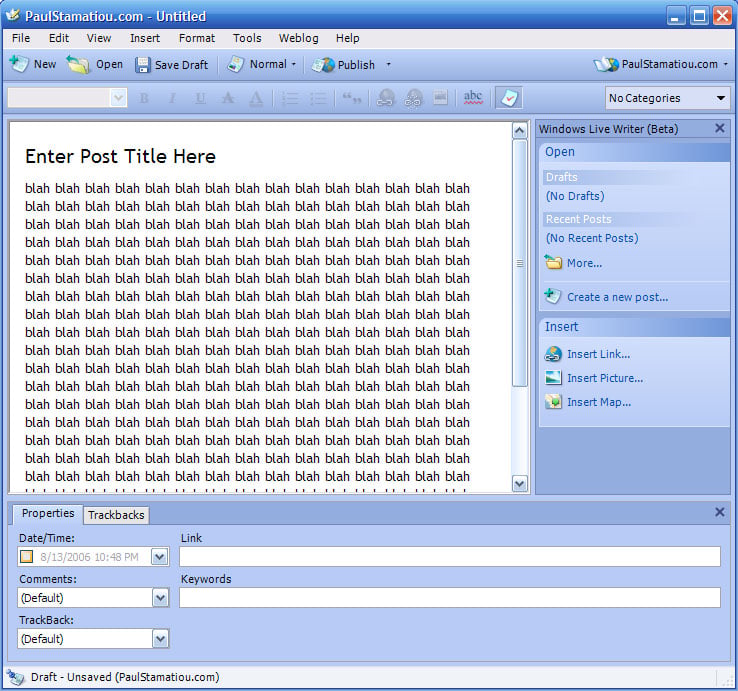The width and height of the screenshot is (738, 691).
Task: Click the (No Drafts) text
Action: click(x=575, y=196)
